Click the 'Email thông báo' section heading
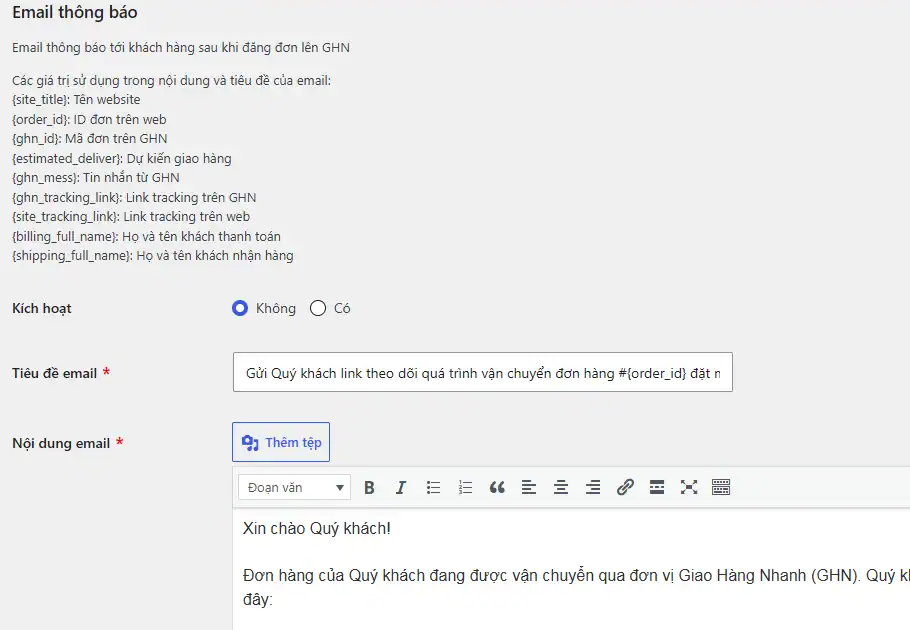This screenshot has height=630, width=910. point(75,12)
